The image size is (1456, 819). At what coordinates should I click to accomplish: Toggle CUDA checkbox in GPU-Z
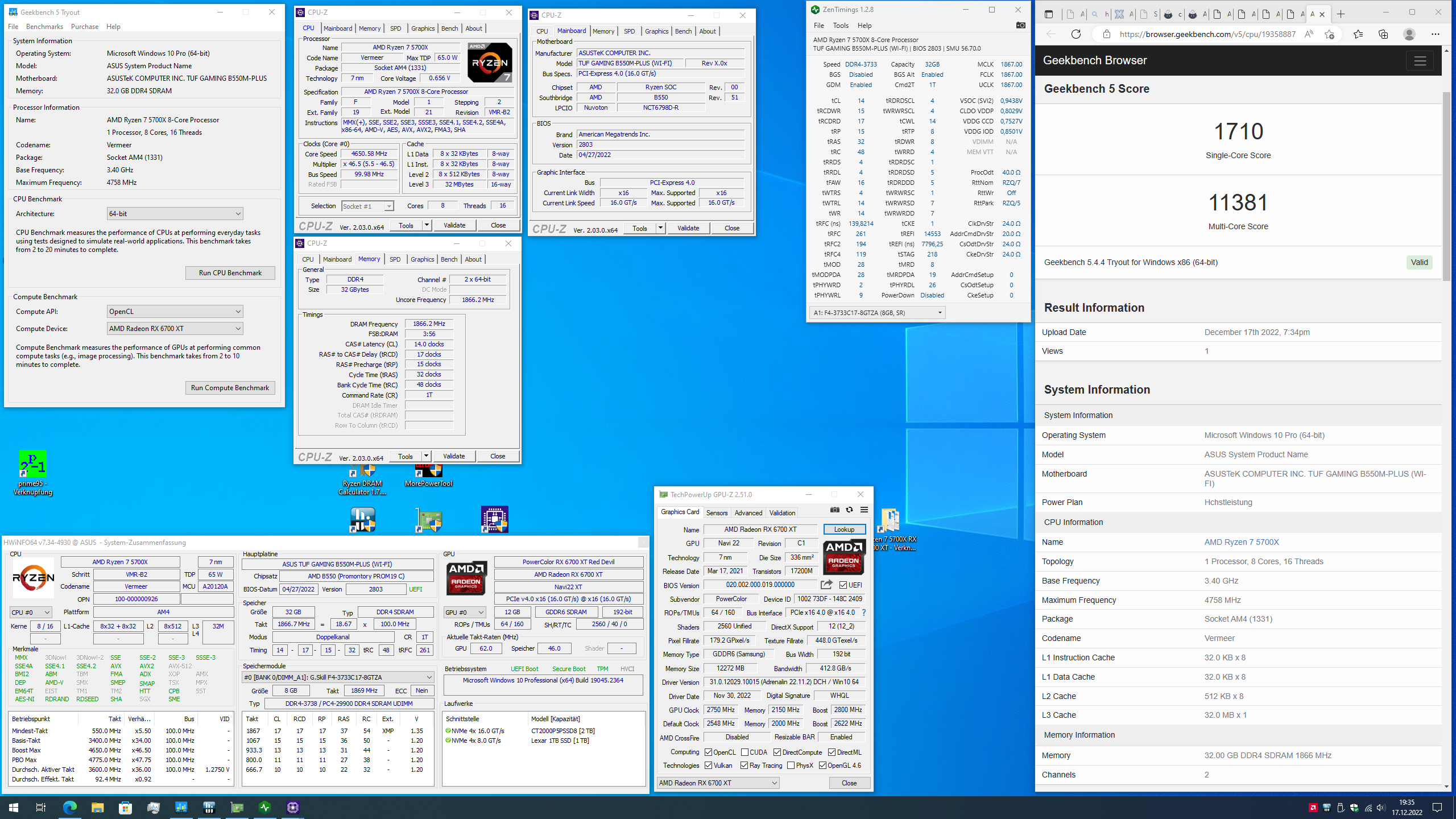tap(744, 752)
